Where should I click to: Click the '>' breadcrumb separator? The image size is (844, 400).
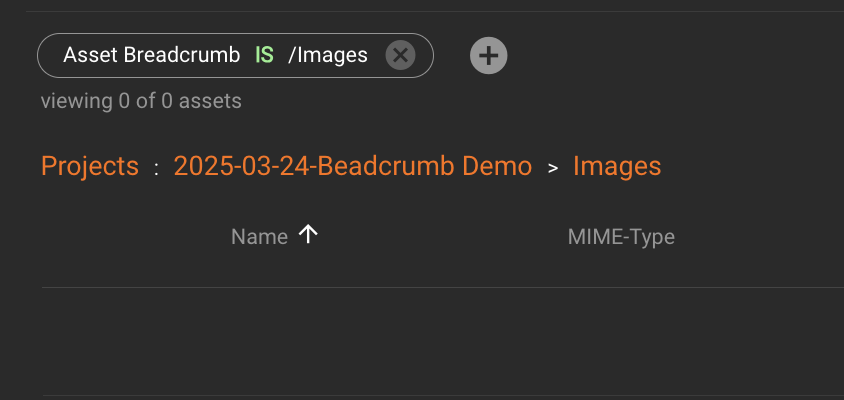[x=553, y=168]
